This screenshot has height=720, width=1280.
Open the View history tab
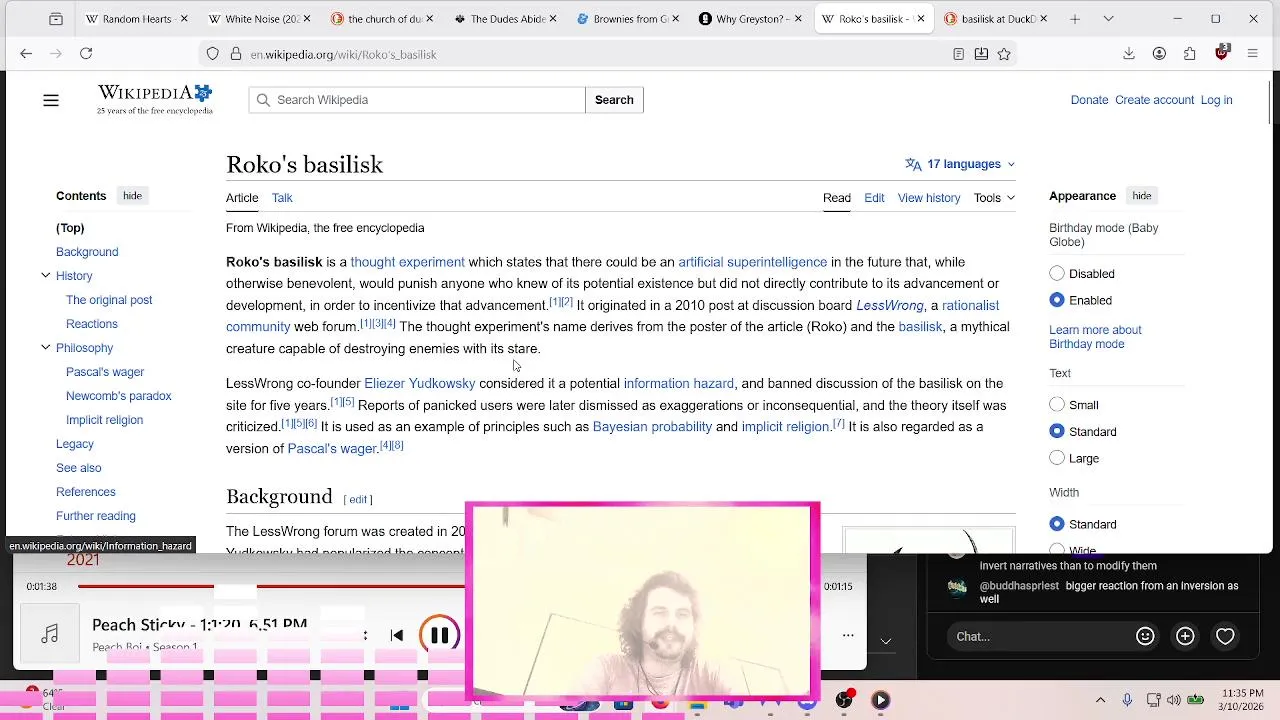tap(929, 198)
